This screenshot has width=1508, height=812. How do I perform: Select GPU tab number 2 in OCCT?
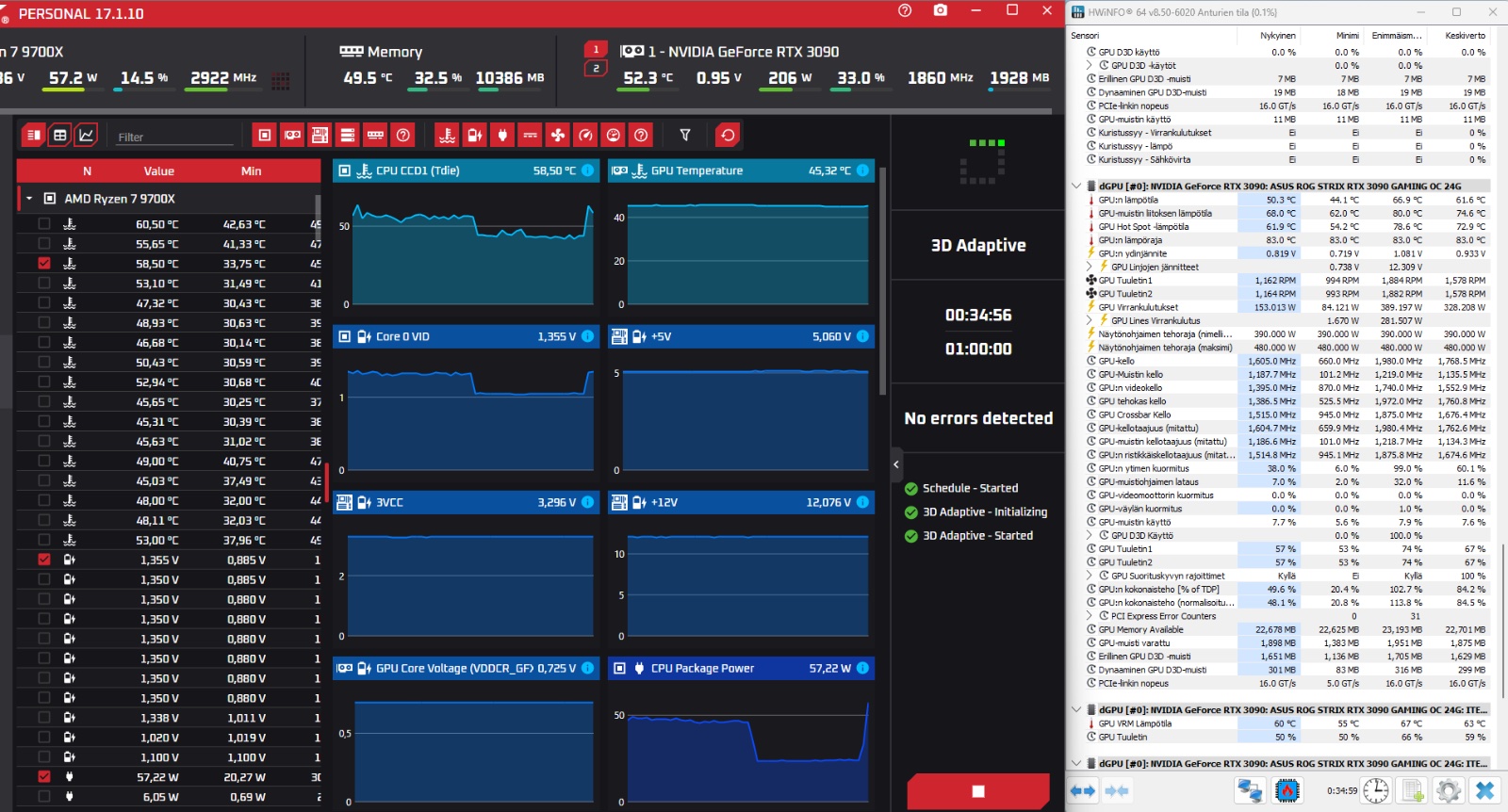point(596,68)
